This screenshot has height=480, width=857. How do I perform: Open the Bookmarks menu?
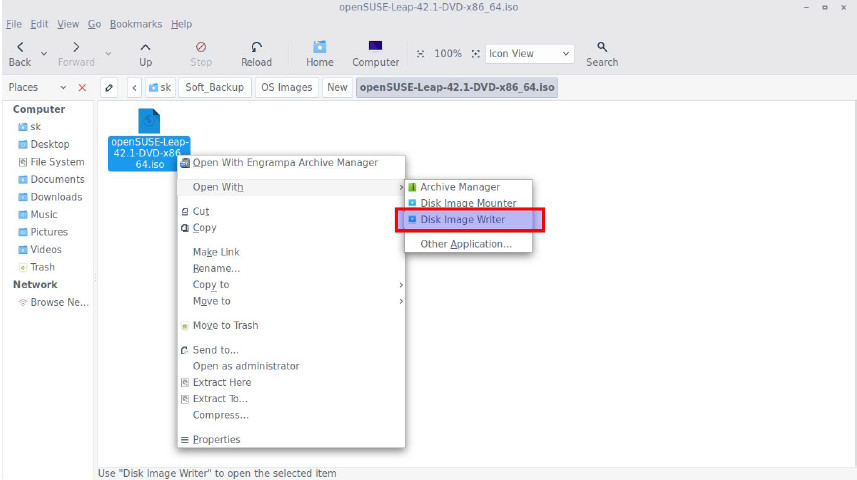[x=136, y=24]
